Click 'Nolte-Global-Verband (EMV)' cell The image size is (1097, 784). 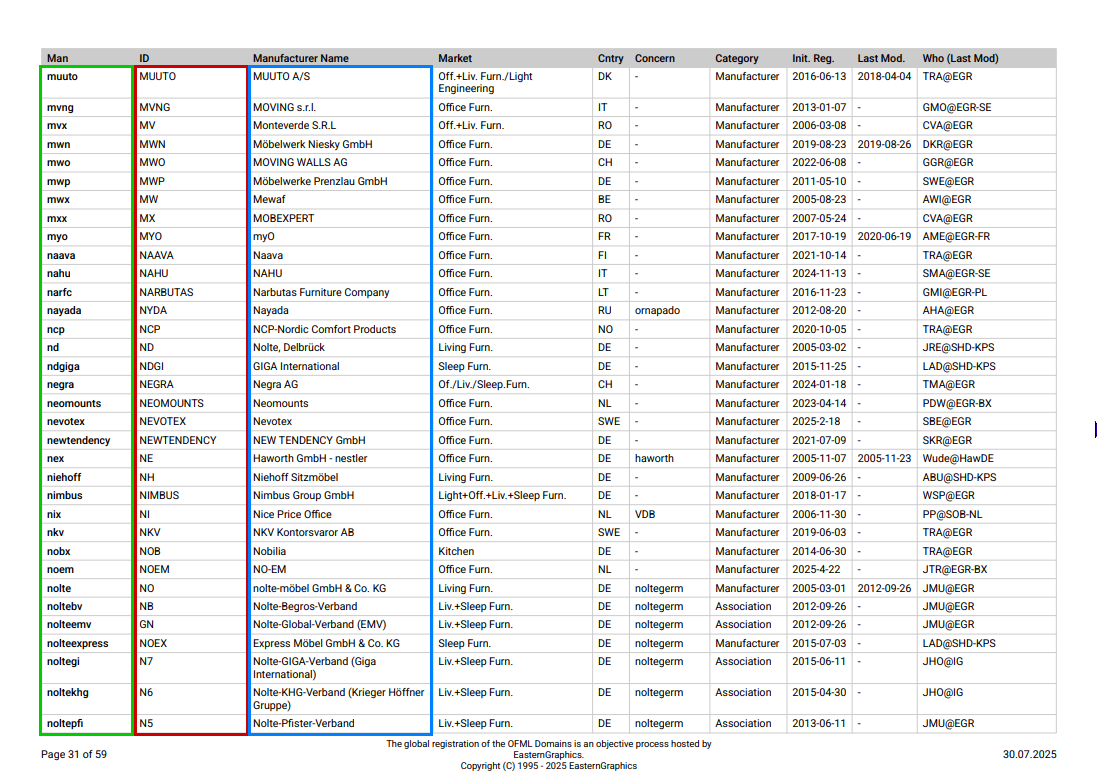[319, 625]
